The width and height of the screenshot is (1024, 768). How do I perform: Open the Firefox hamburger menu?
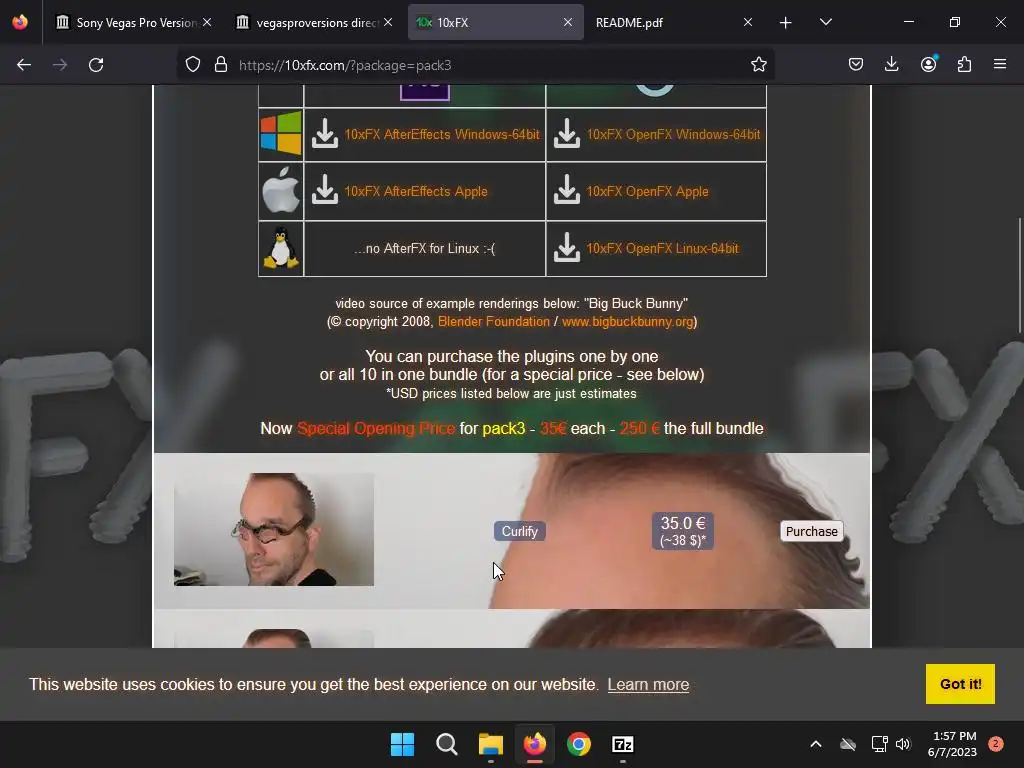pyautogui.click(x=1000, y=64)
